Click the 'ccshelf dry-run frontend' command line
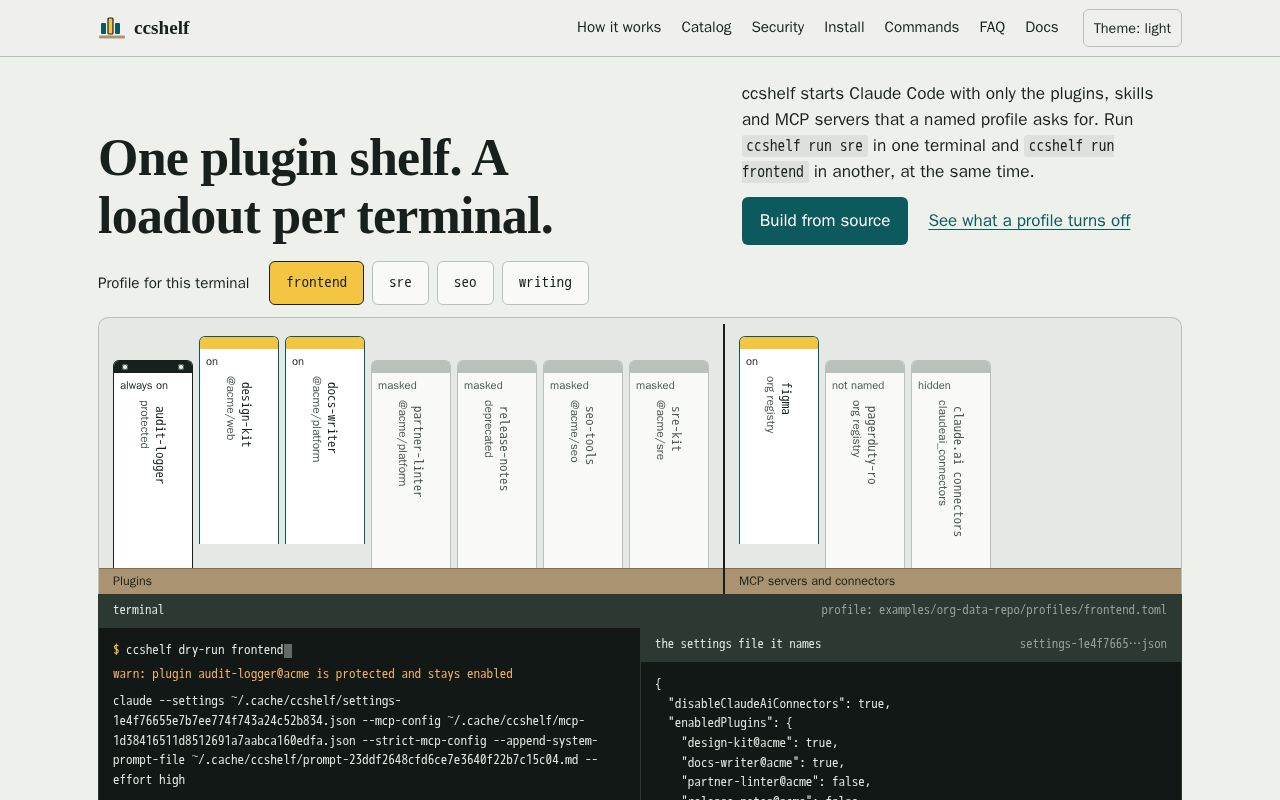This screenshot has height=800, width=1280. point(203,650)
